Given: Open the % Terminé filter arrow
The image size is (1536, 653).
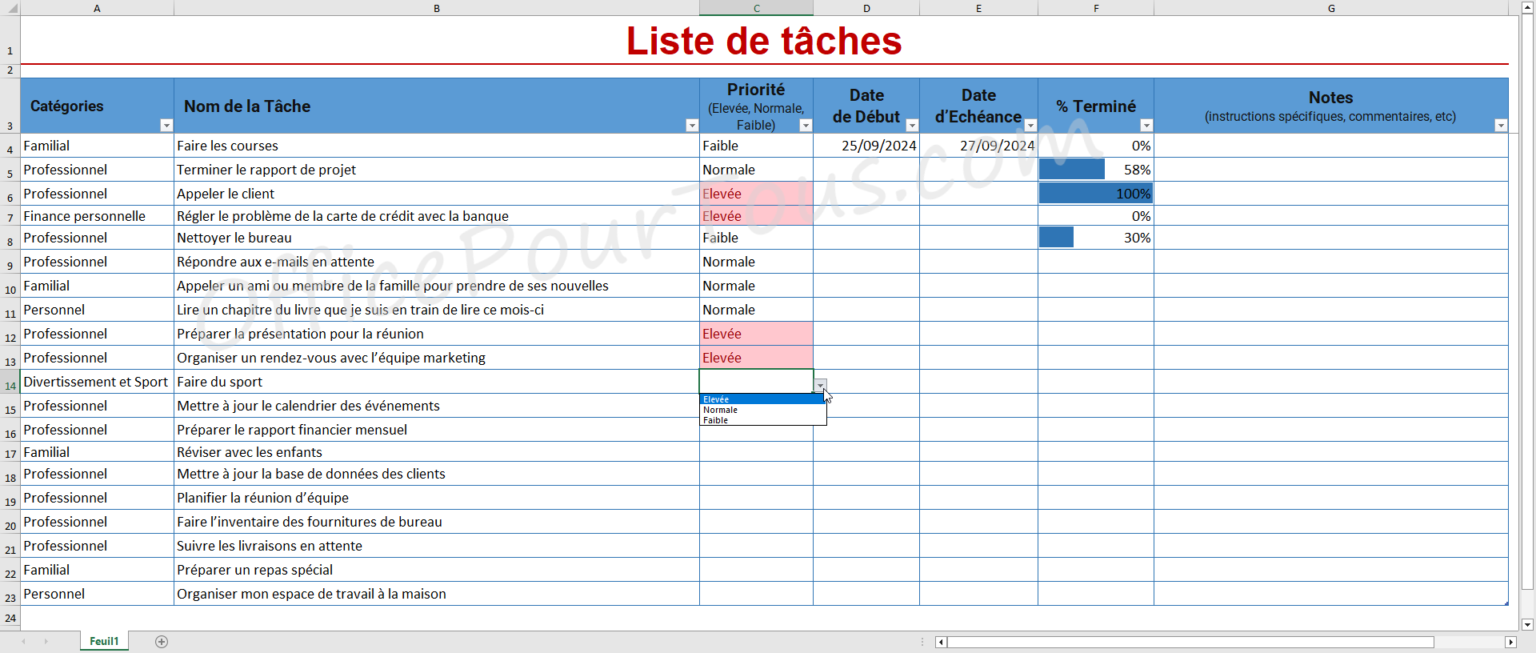Looking at the screenshot, I should coord(1146,126).
